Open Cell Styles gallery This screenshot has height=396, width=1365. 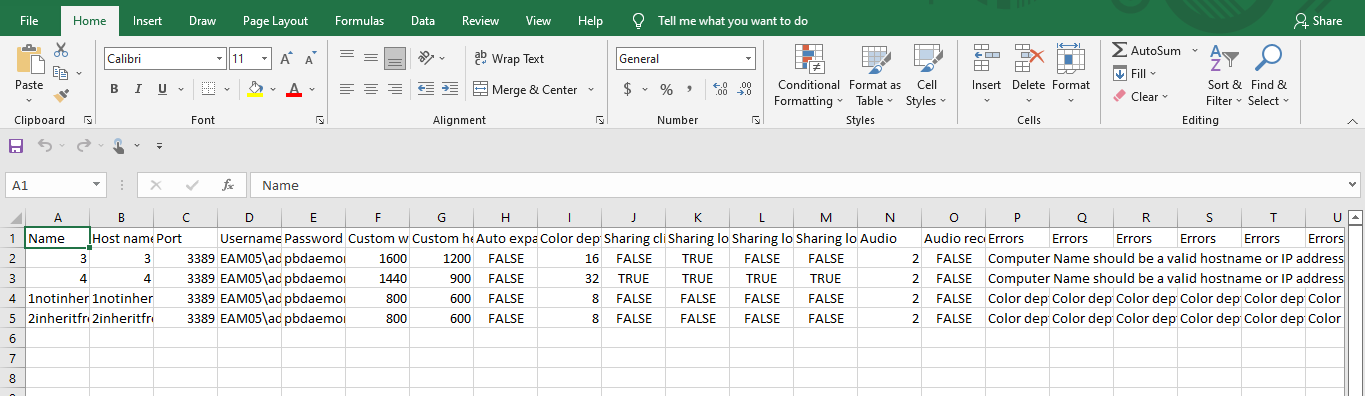[926, 76]
